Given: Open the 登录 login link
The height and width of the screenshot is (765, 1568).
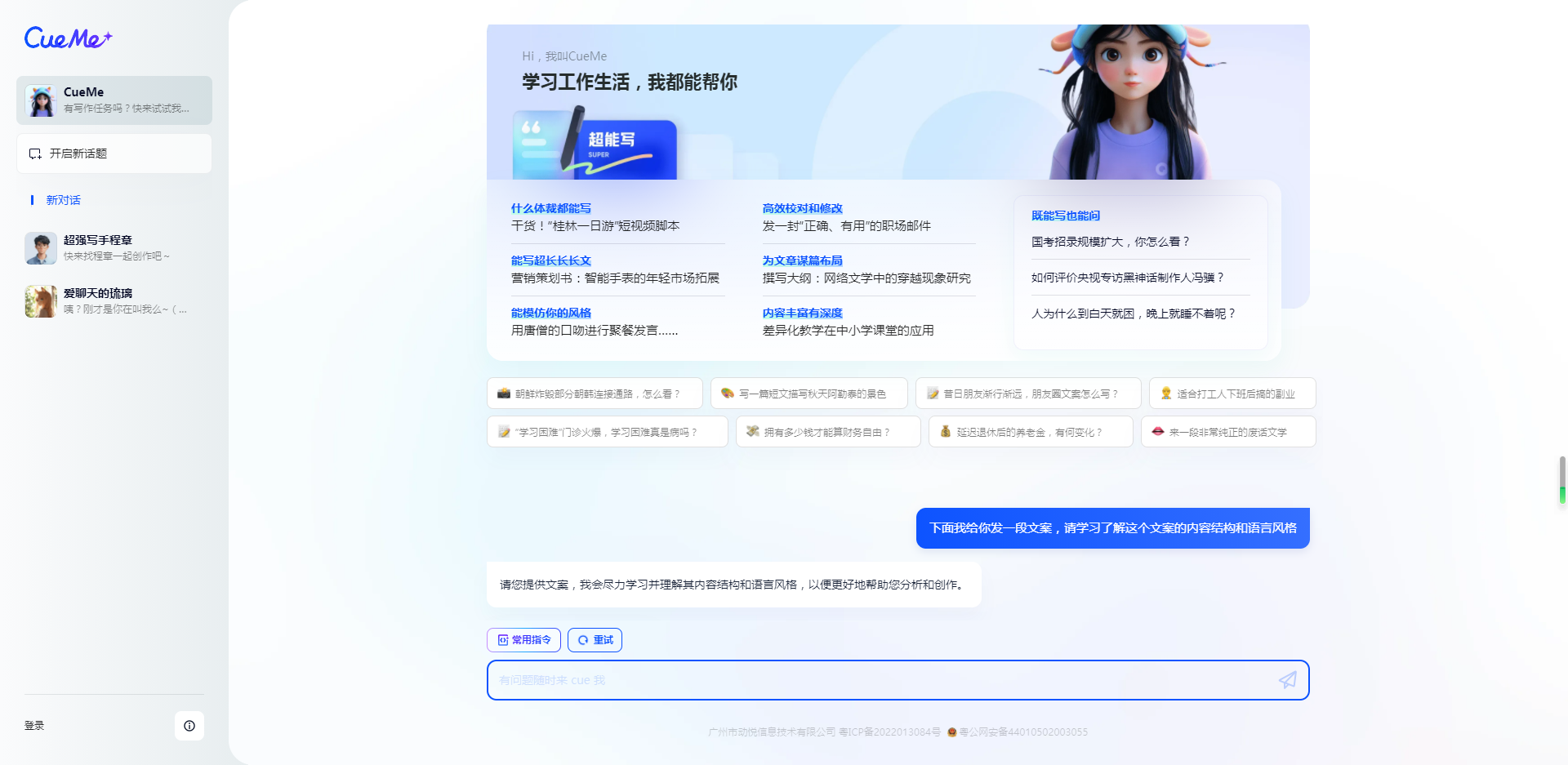Looking at the screenshot, I should (34, 725).
